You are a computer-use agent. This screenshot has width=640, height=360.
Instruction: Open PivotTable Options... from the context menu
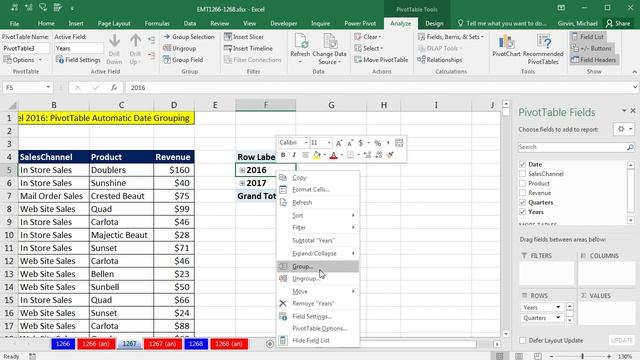(x=318, y=329)
